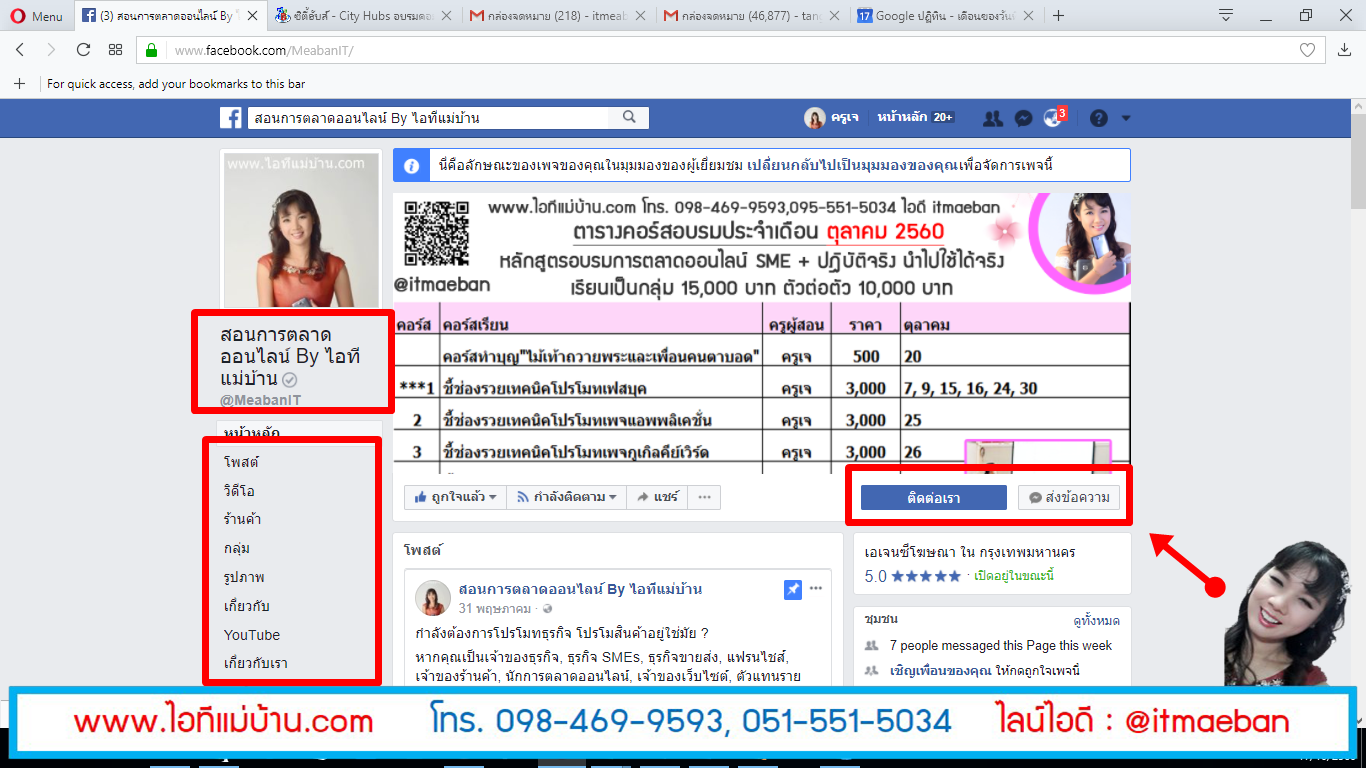Expand the account dropdown arrow in header

pyautogui.click(x=1126, y=118)
